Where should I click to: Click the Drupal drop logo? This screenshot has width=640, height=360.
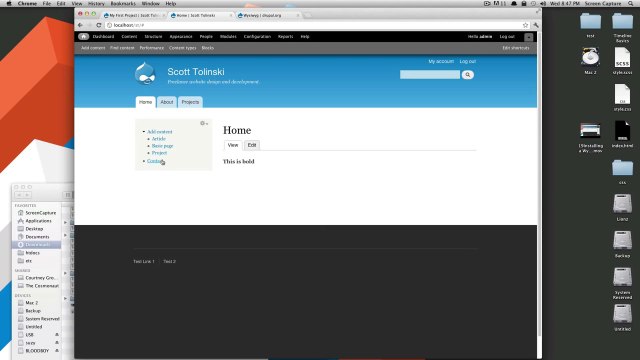coord(145,73)
